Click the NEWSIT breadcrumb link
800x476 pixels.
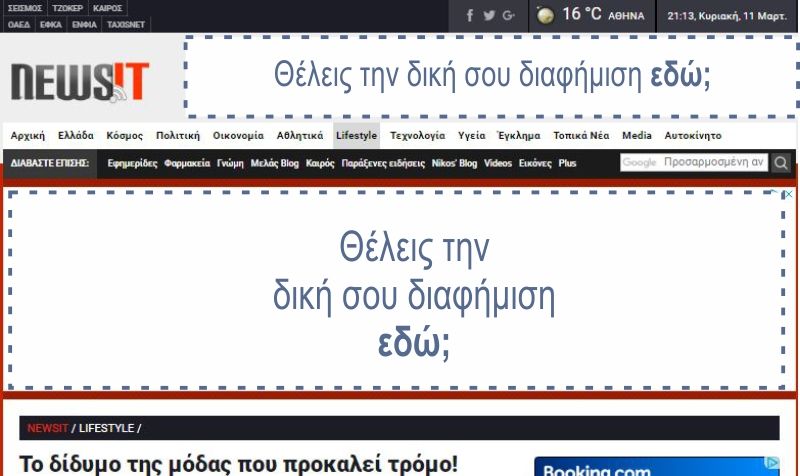point(48,428)
